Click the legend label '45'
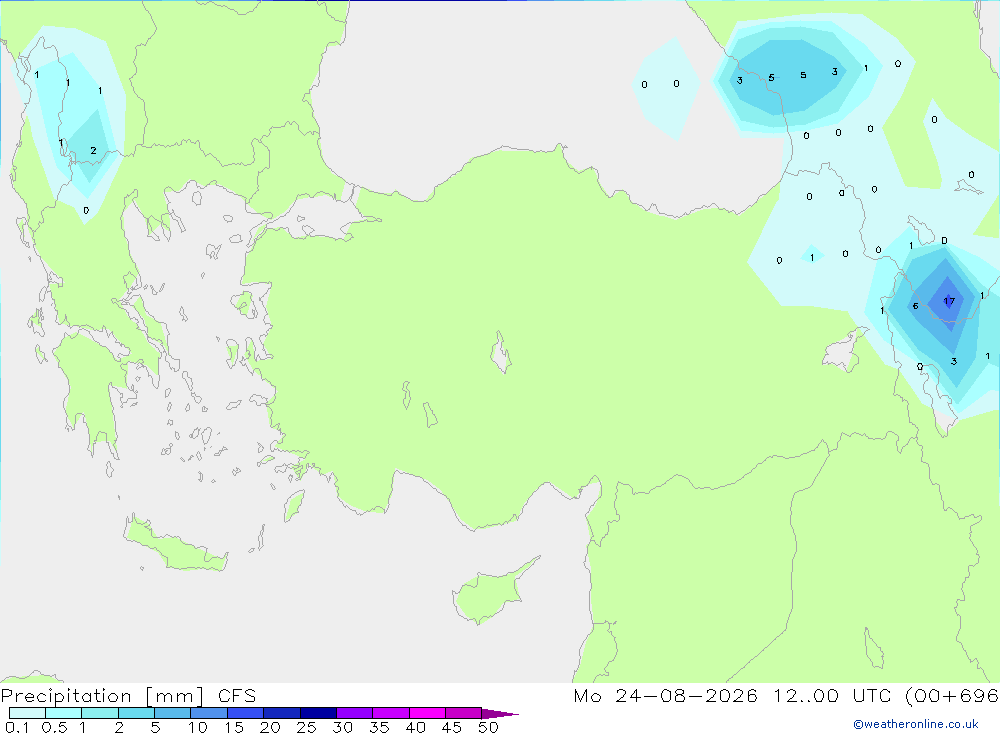The width and height of the screenshot is (1000, 733). click(452, 727)
